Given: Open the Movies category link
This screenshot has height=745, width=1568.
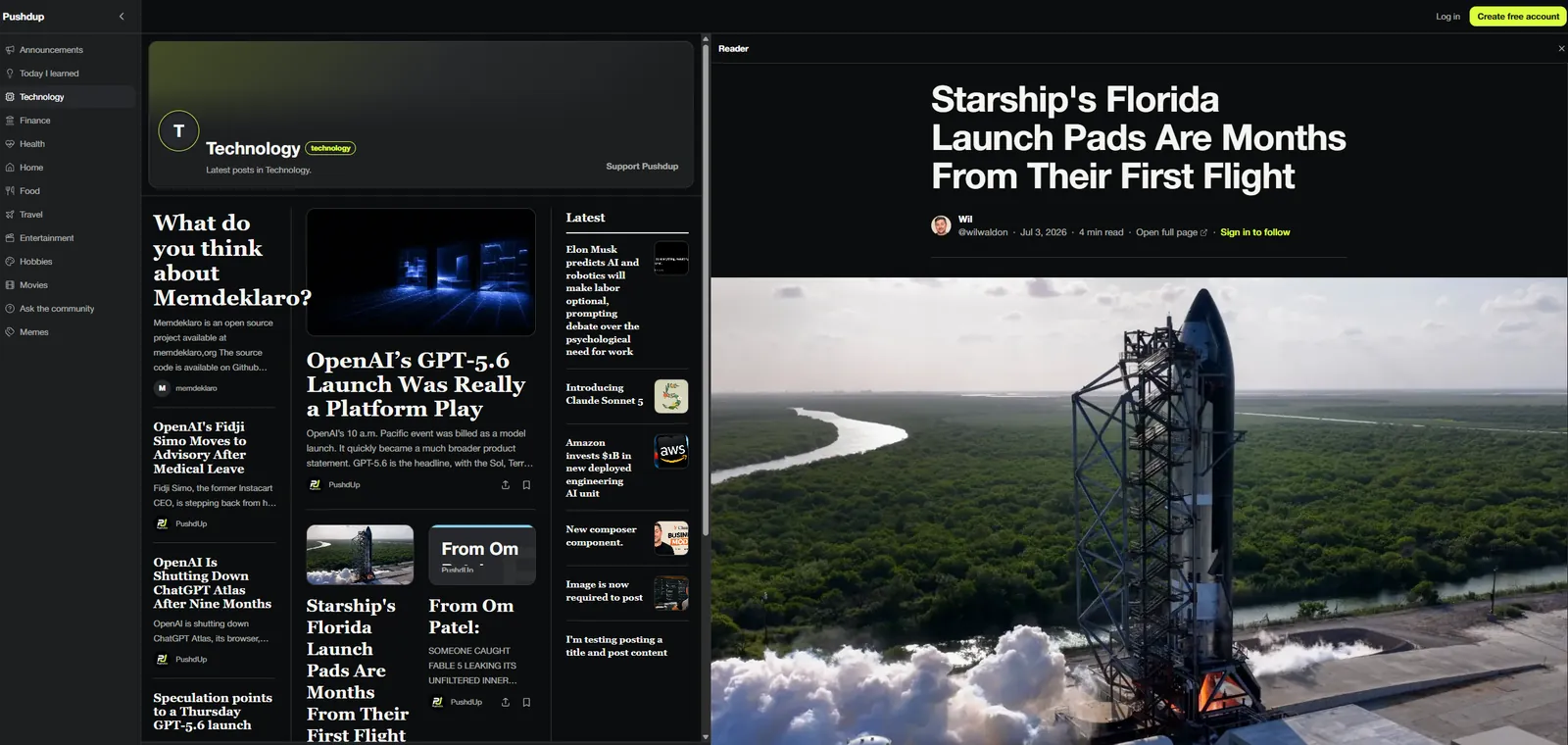Looking at the screenshot, I should click(x=33, y=285).
